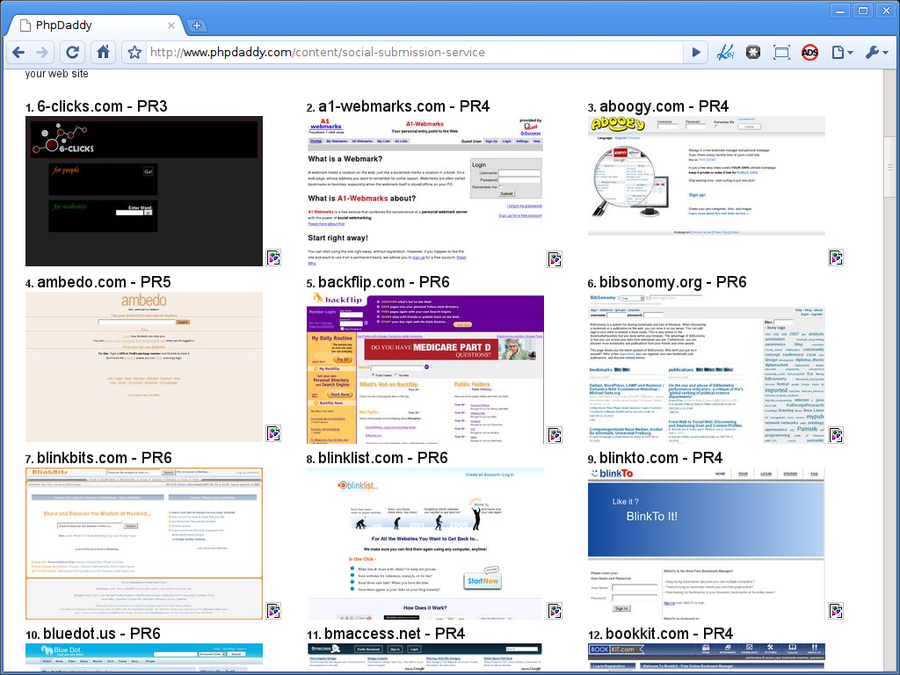Open the browser home page

103,52
